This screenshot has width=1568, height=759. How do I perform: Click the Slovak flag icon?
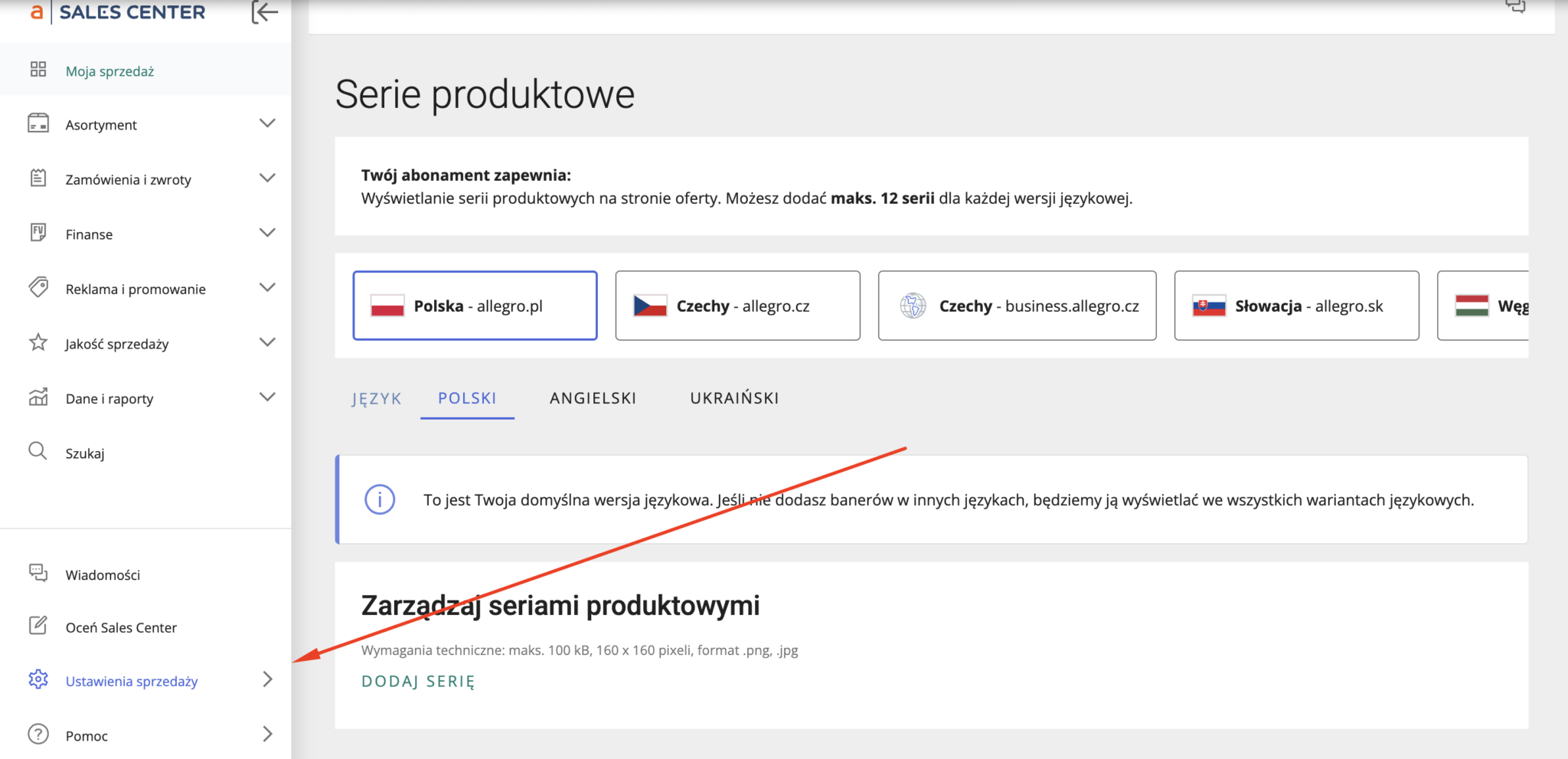coord(1209,306)
